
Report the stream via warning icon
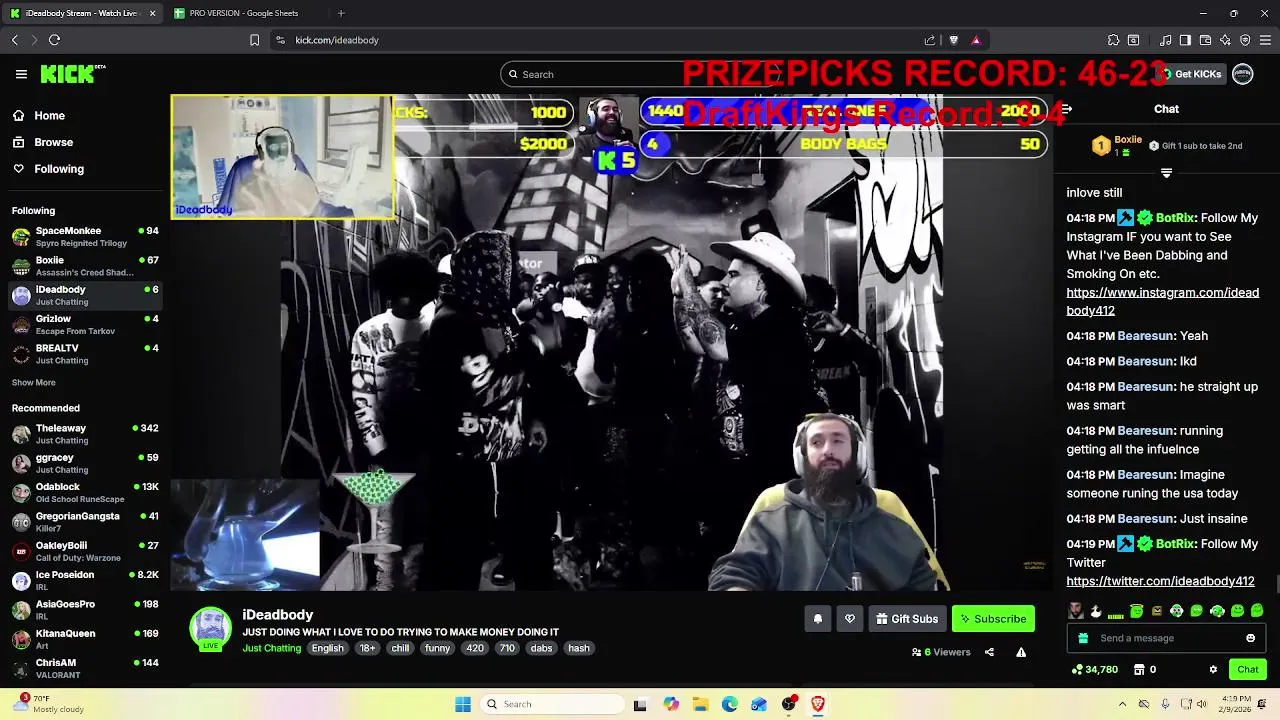point(1021,652)
